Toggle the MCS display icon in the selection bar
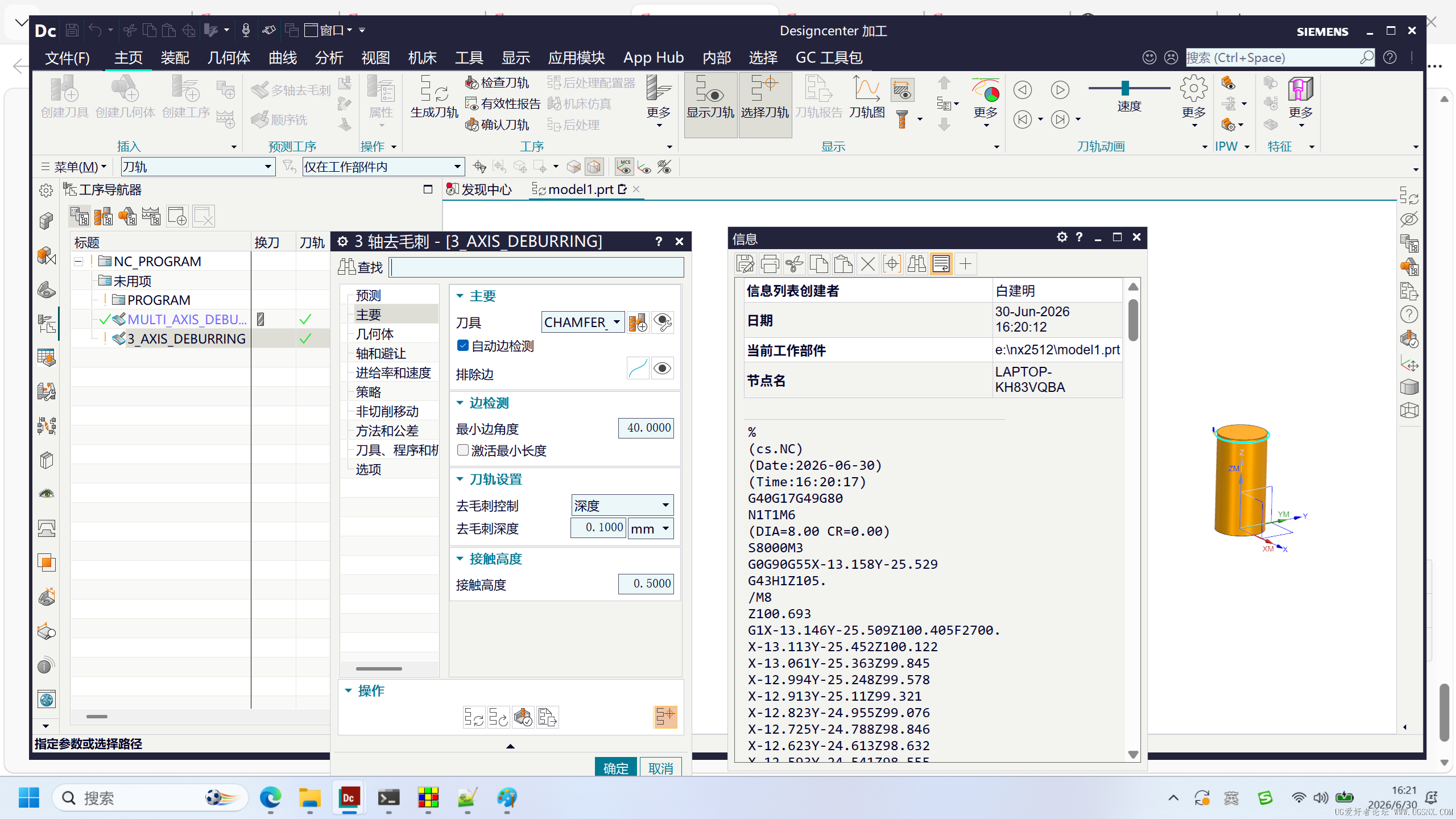 (624, 167)
